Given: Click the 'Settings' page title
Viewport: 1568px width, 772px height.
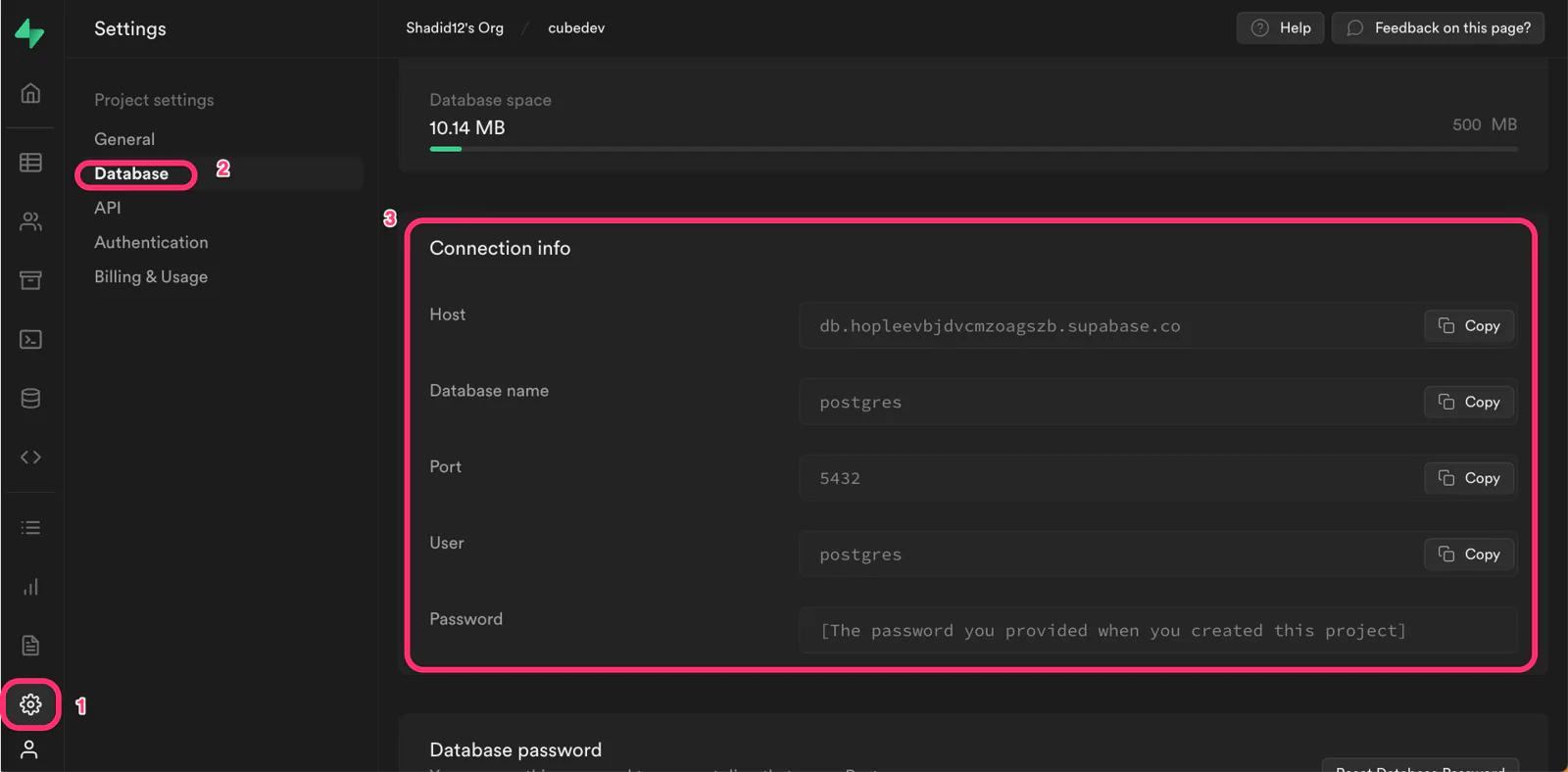Looking at the screenshot, I should (130, 28).
